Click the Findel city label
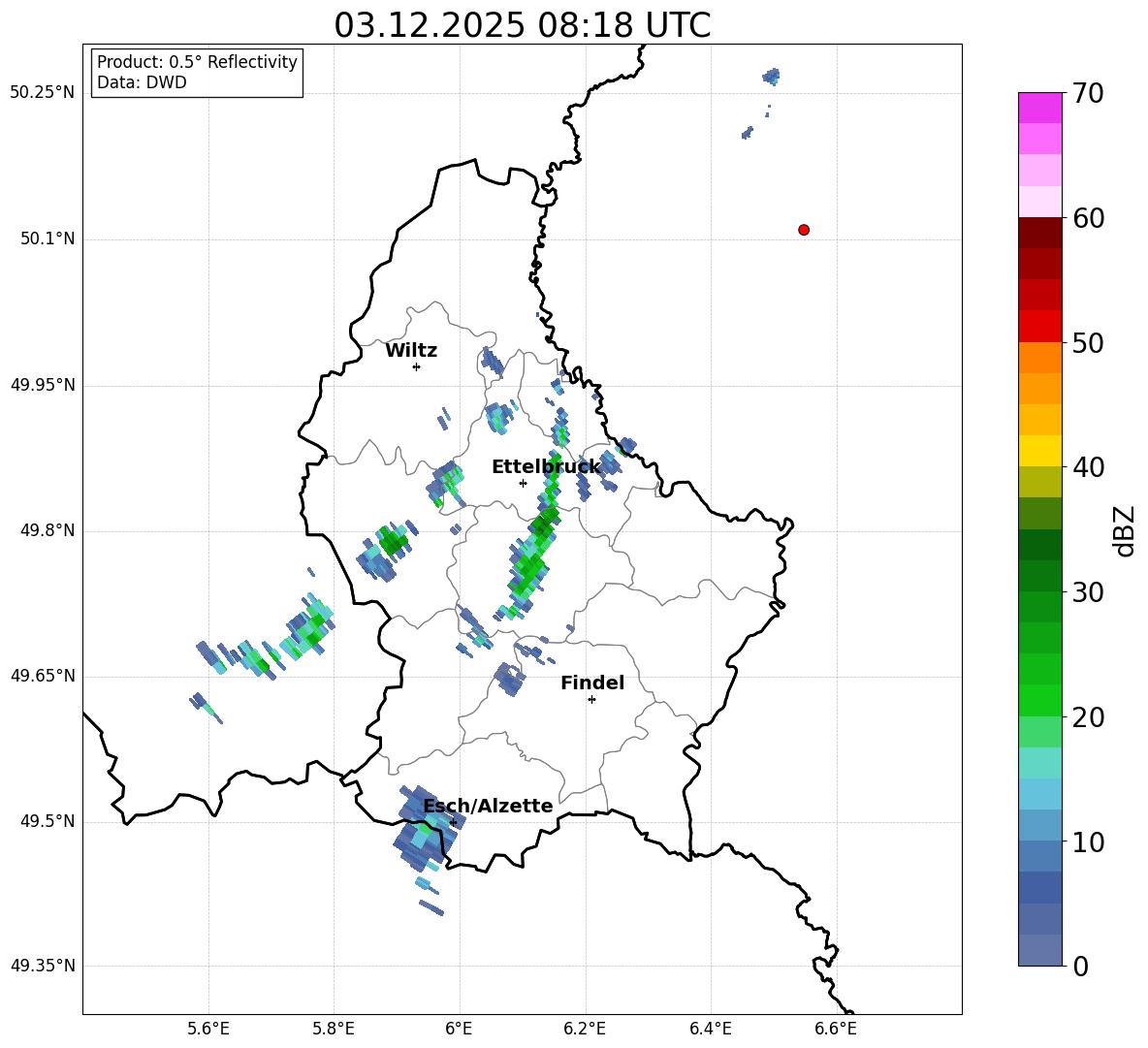This screenshot has width=1148, height=1048. pos(592,683)
